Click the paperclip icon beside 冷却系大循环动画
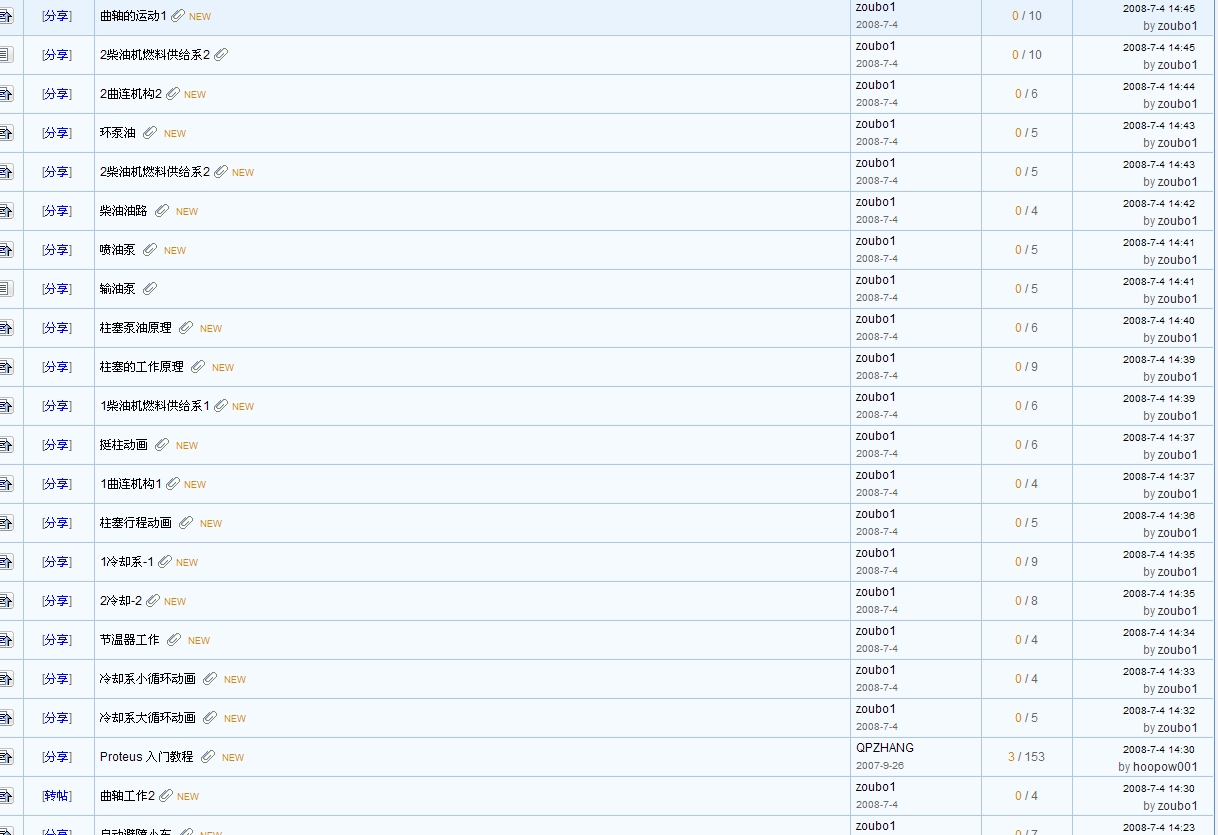The image size is (1218, 835). [210, 718]
